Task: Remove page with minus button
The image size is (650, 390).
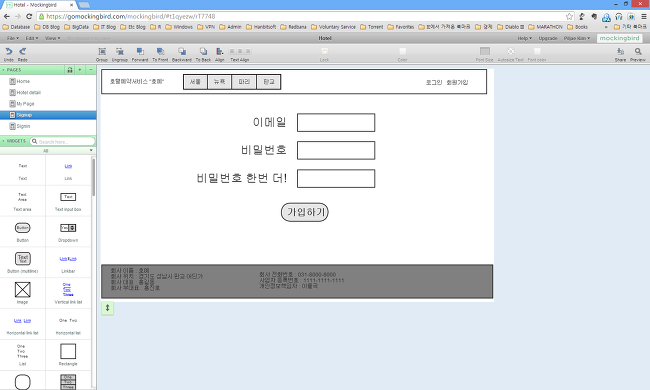Action: click(91, 70)
